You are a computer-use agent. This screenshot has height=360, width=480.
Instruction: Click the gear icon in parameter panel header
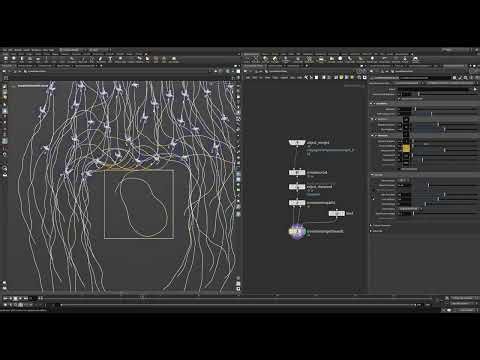[455, 78]
